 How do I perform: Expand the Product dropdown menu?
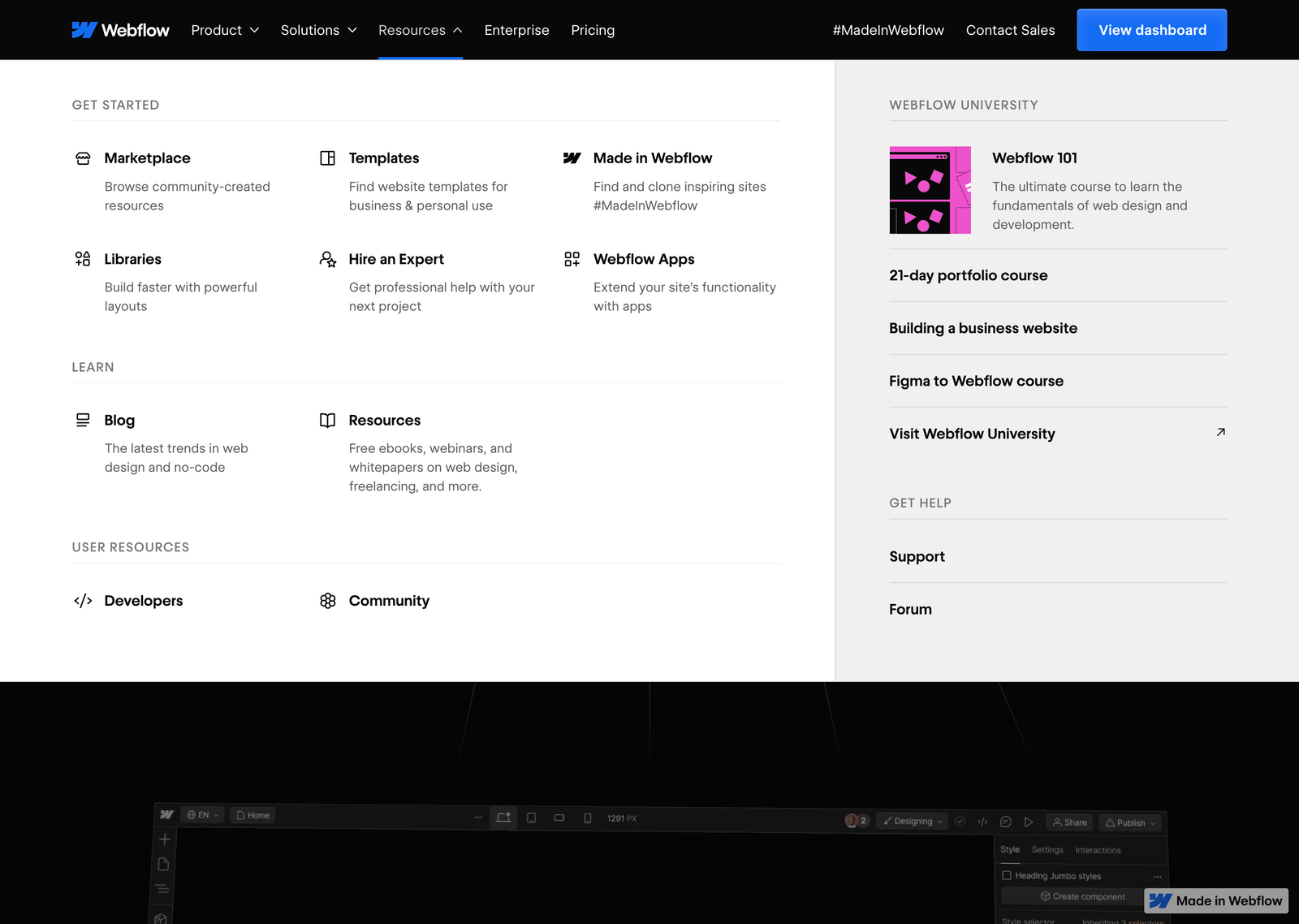[x=225, y=30]
